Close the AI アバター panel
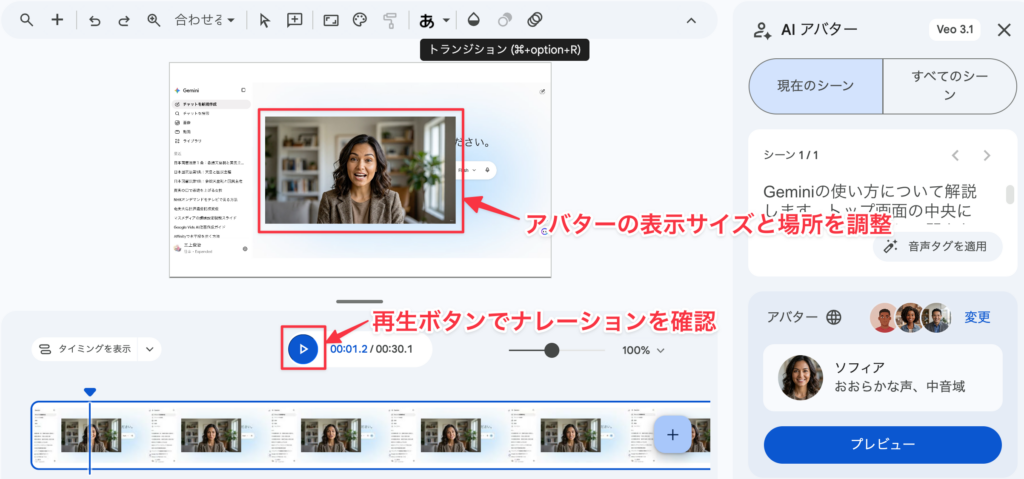The height and width of the screenshot is (479, 1024). (x=1004, y=30)
